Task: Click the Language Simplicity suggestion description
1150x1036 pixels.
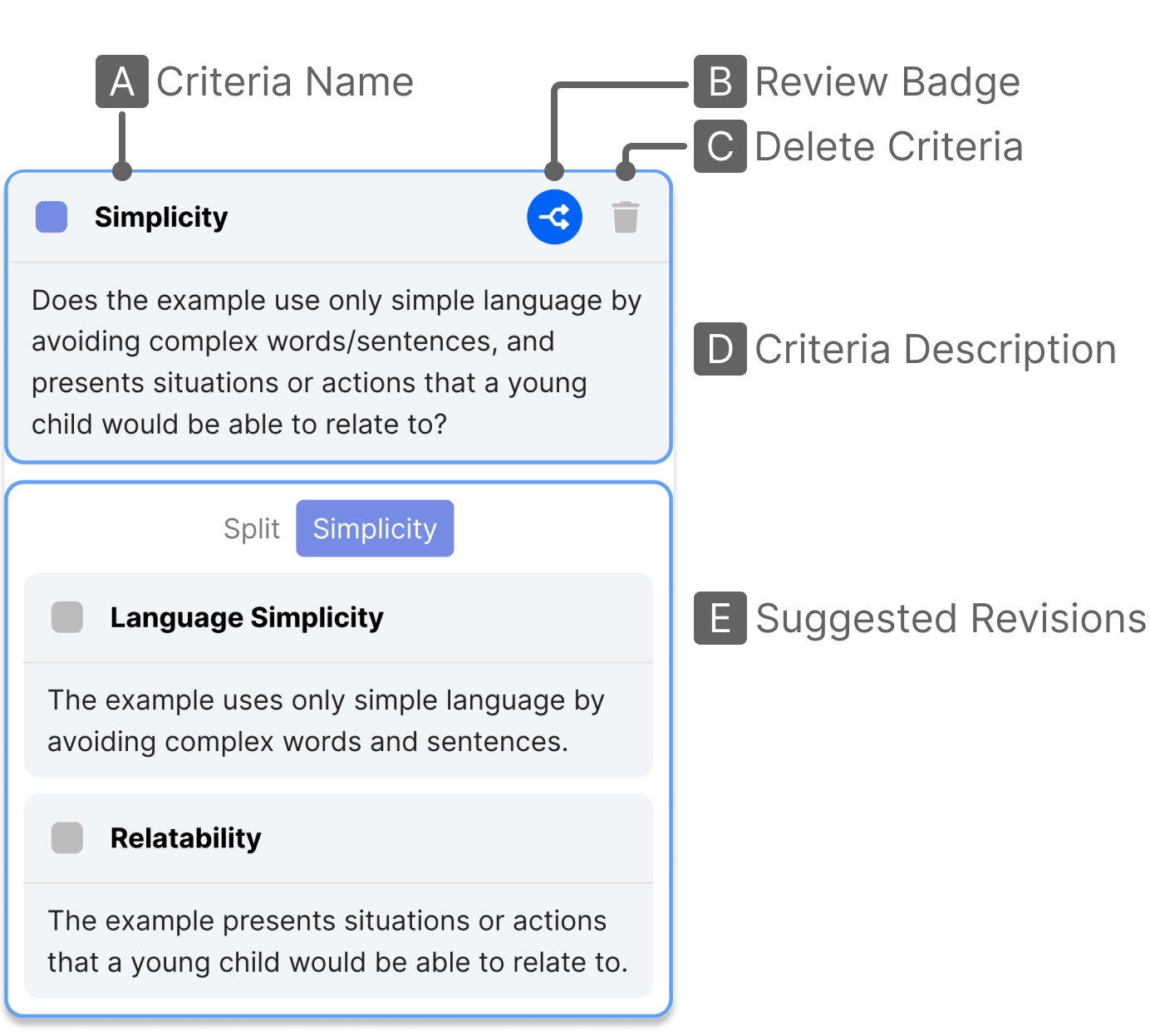Action: (x=326, y=720)
